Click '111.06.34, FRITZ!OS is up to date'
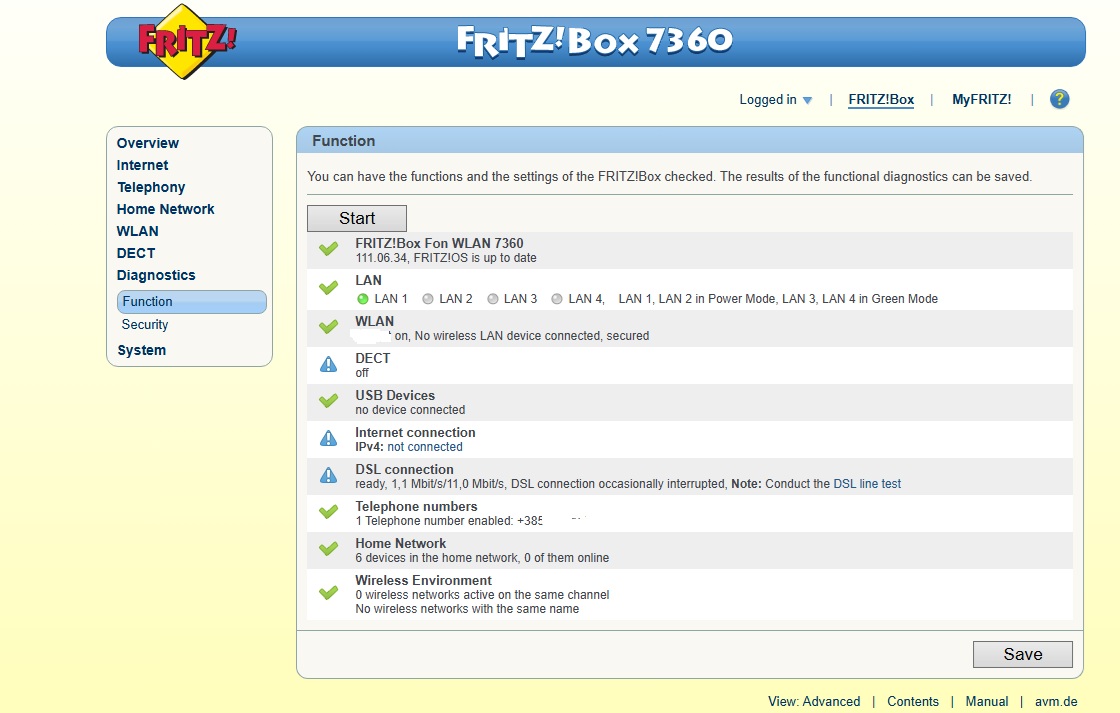Viewport: 1120px width, 713px height. (446, 258)
